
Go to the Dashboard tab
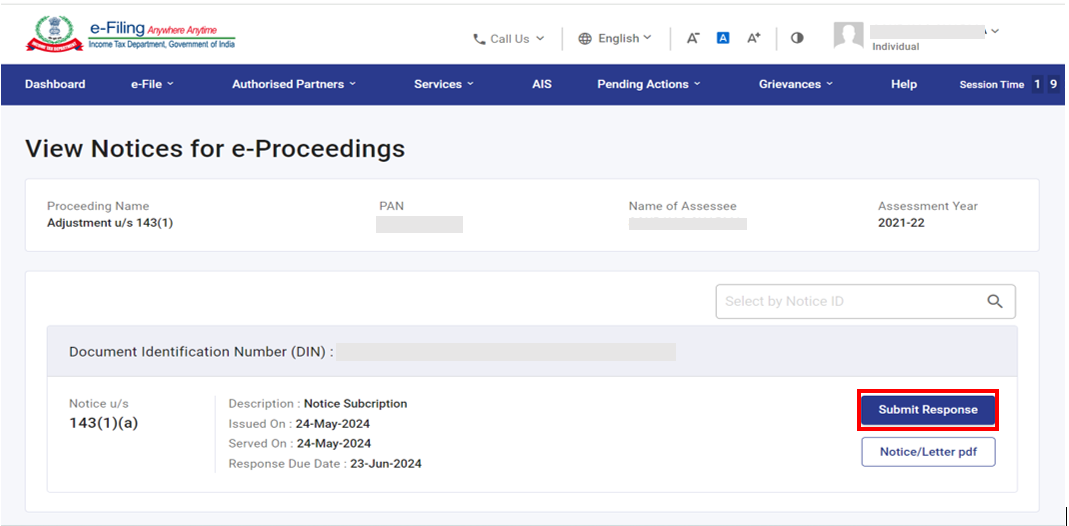55,84
